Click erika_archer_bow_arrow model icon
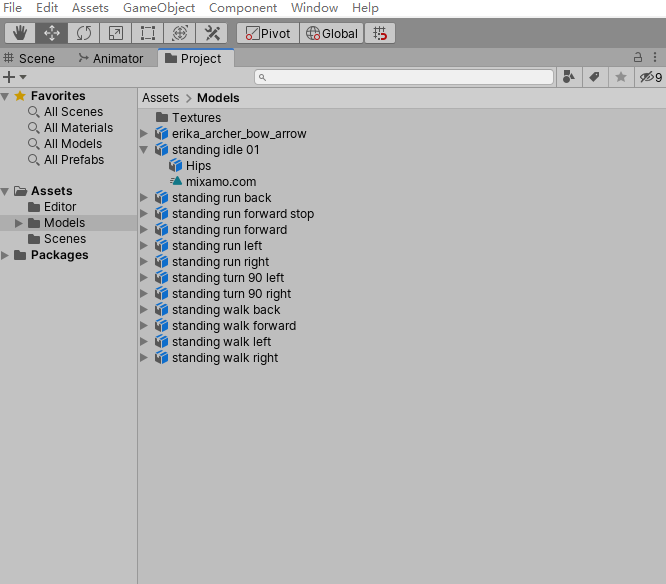Viewport: 666px width, 584px height. (x=161, y=134)
